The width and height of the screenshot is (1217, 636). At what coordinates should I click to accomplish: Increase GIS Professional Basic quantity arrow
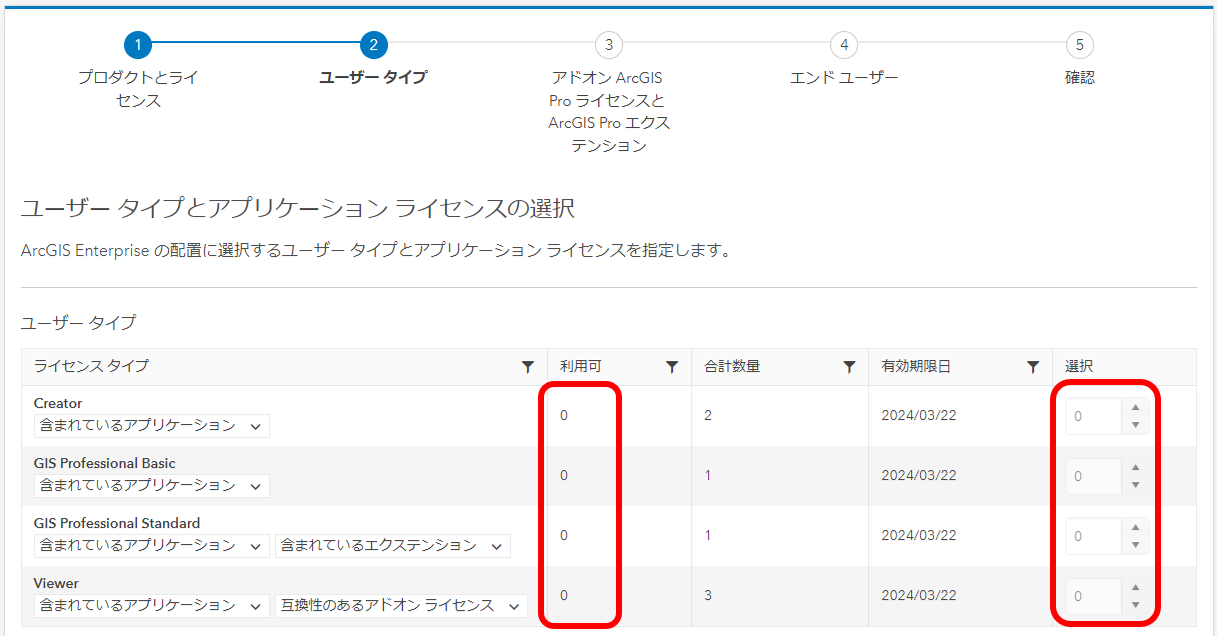(1134, 467)
